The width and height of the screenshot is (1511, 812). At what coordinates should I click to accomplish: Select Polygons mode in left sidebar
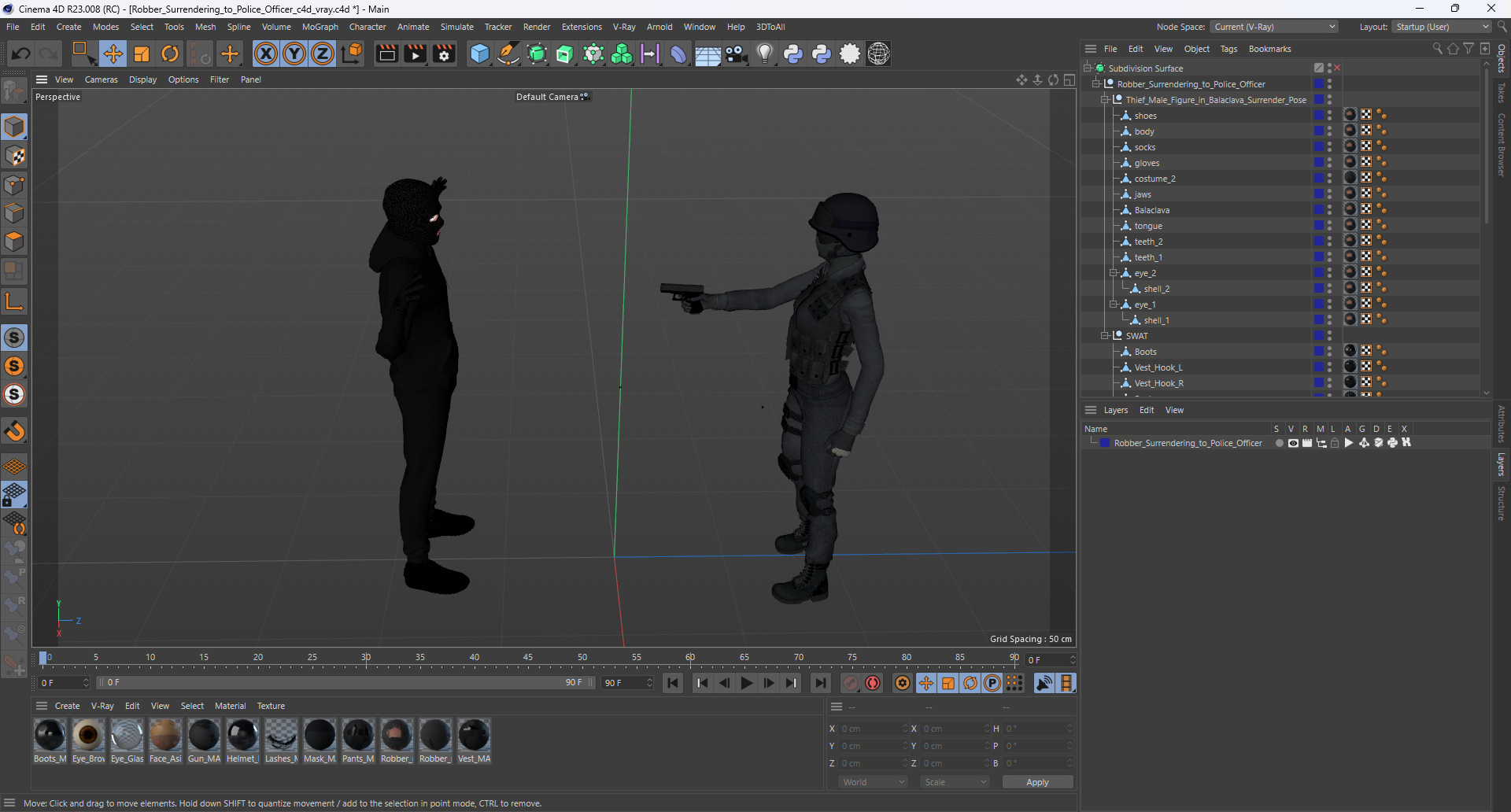(14, 241)
